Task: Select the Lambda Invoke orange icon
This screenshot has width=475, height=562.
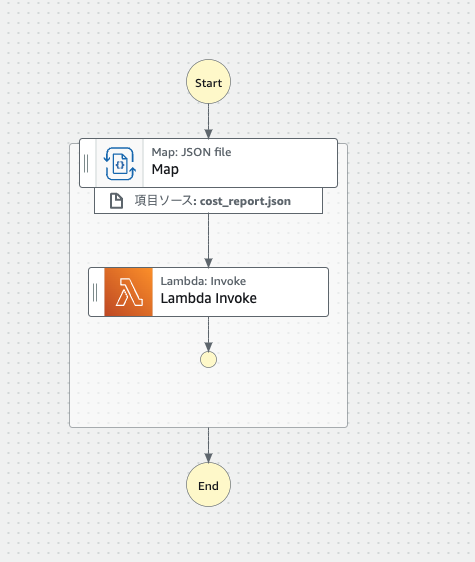Action: click(x=129, y=292)
